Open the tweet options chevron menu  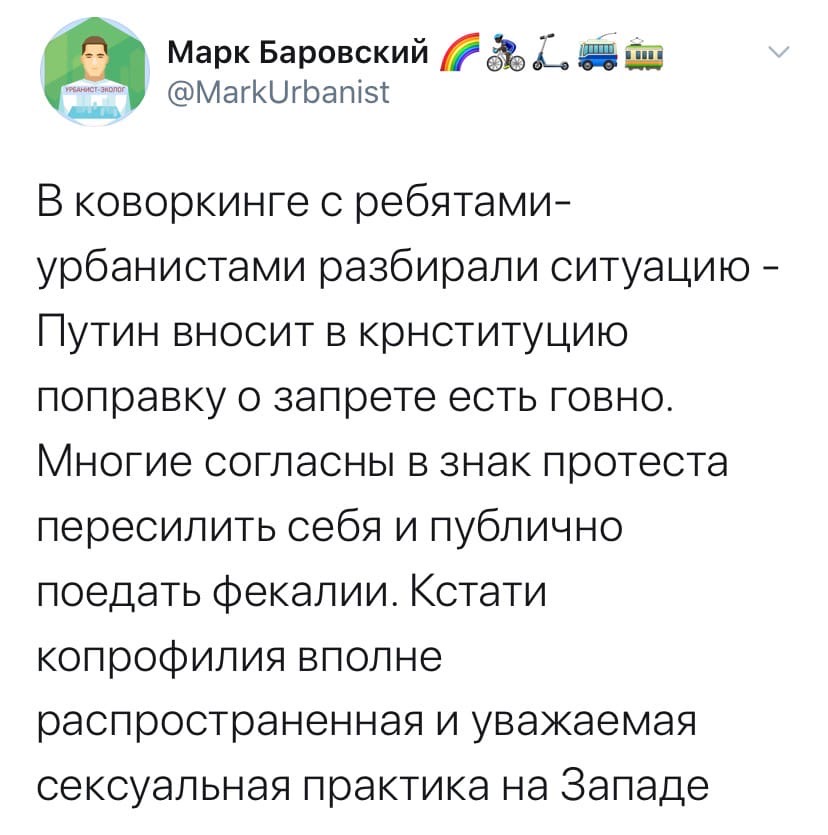tap(779, 52)
